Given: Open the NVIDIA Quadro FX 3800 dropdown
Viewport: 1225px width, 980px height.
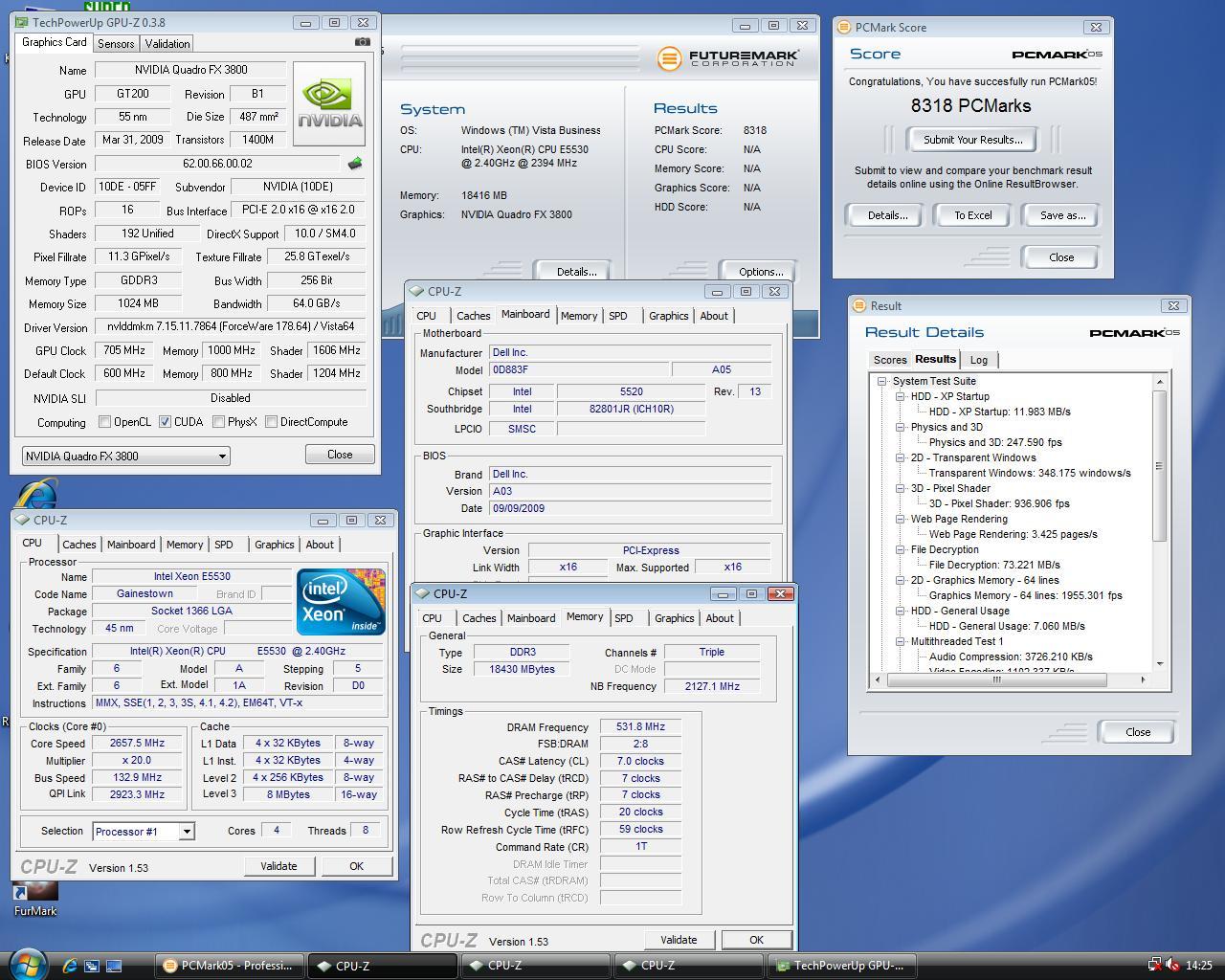Looking at the screenshot, I should click(x=125, y=457).
